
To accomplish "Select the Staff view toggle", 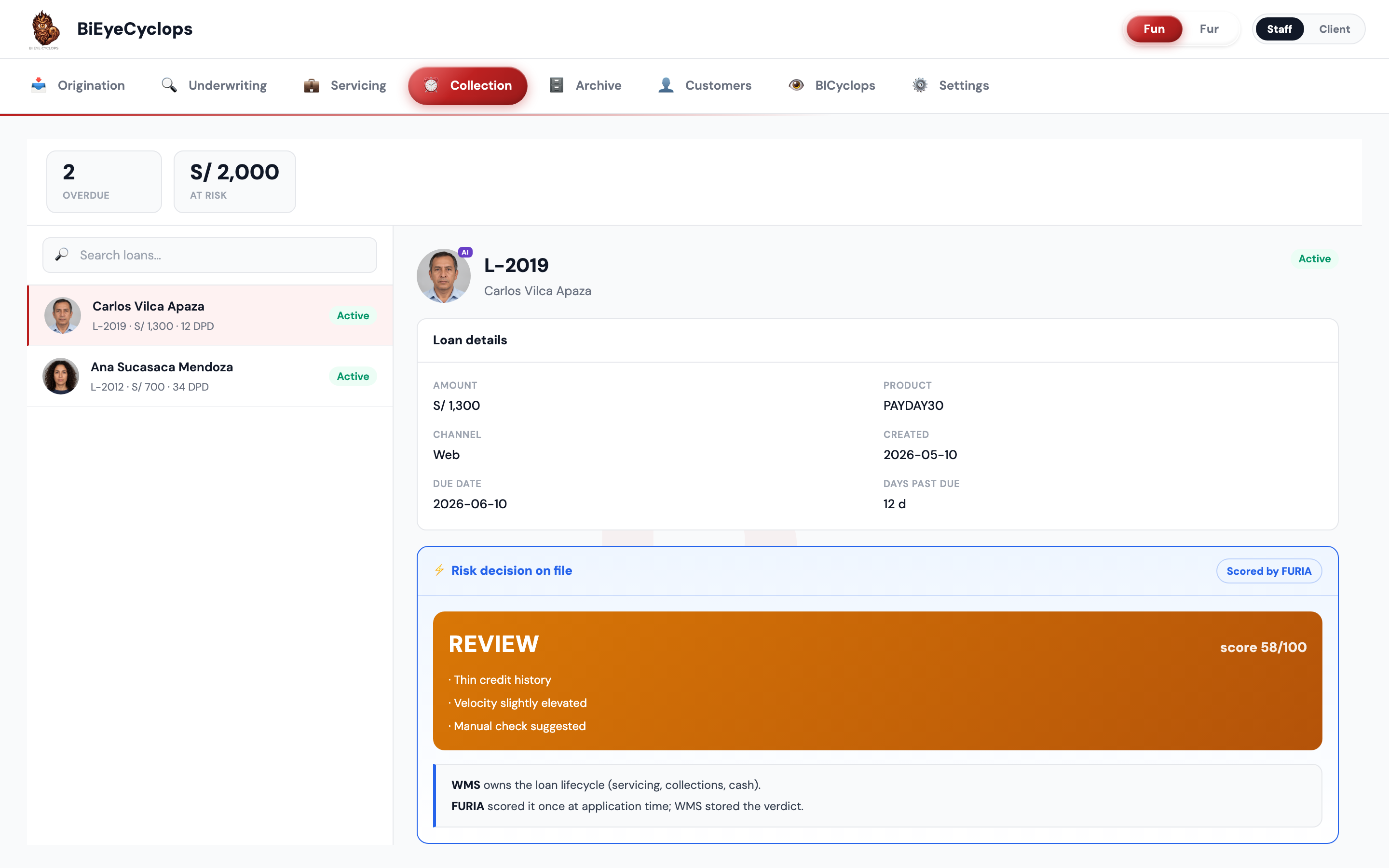I will (1280, 29).
